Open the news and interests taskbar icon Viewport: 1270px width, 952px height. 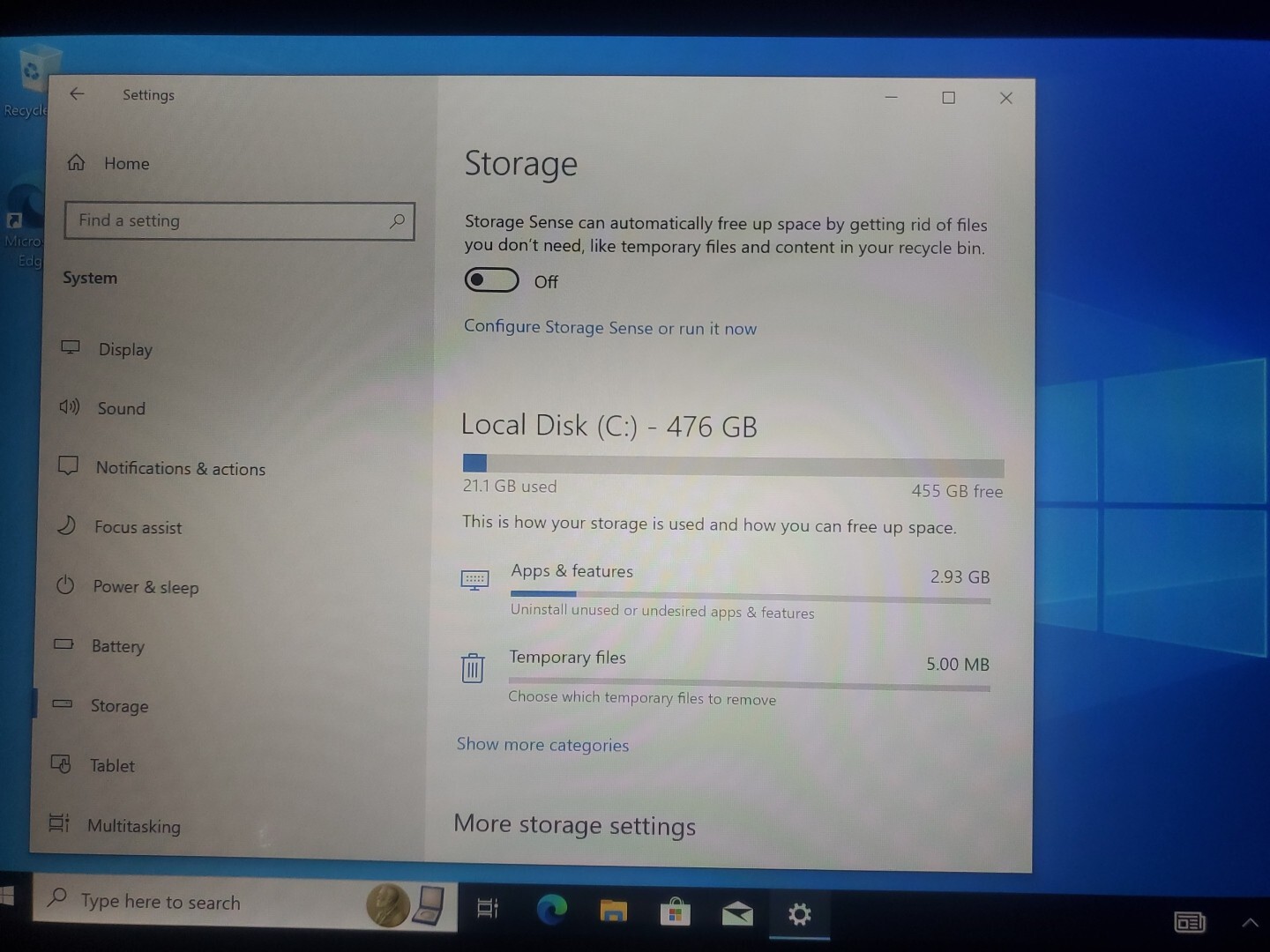[1190, 923]
